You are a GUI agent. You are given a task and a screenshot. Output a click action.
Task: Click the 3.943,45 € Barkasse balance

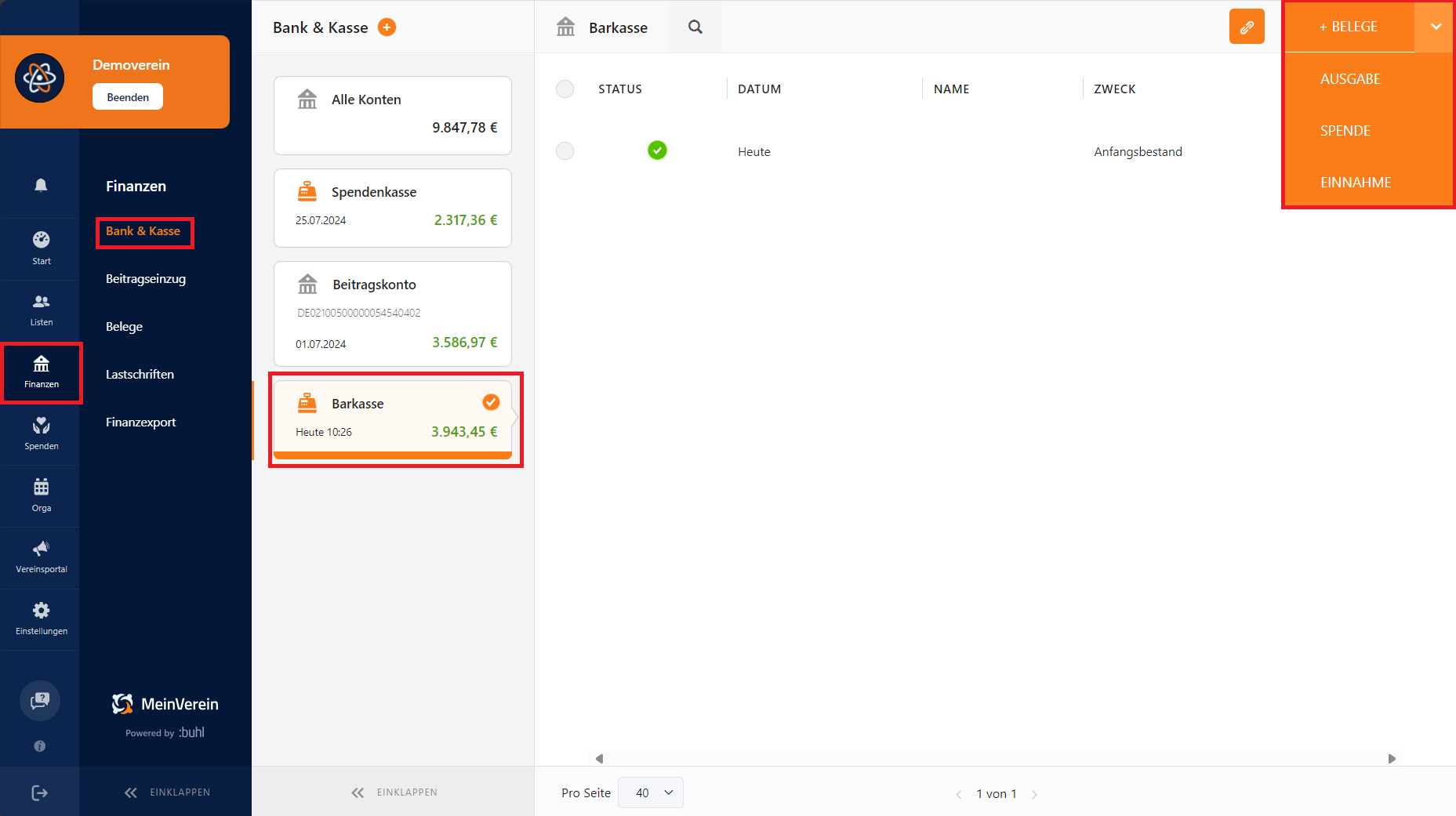pyautogui.click(x=464, y=432)
